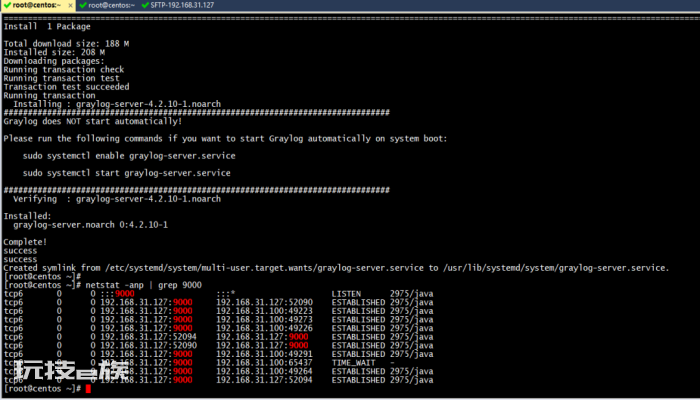The height and width of the screenshot is (400, 700).
Task: Click the ":::9000" local address entry
Action: [117, 294]
